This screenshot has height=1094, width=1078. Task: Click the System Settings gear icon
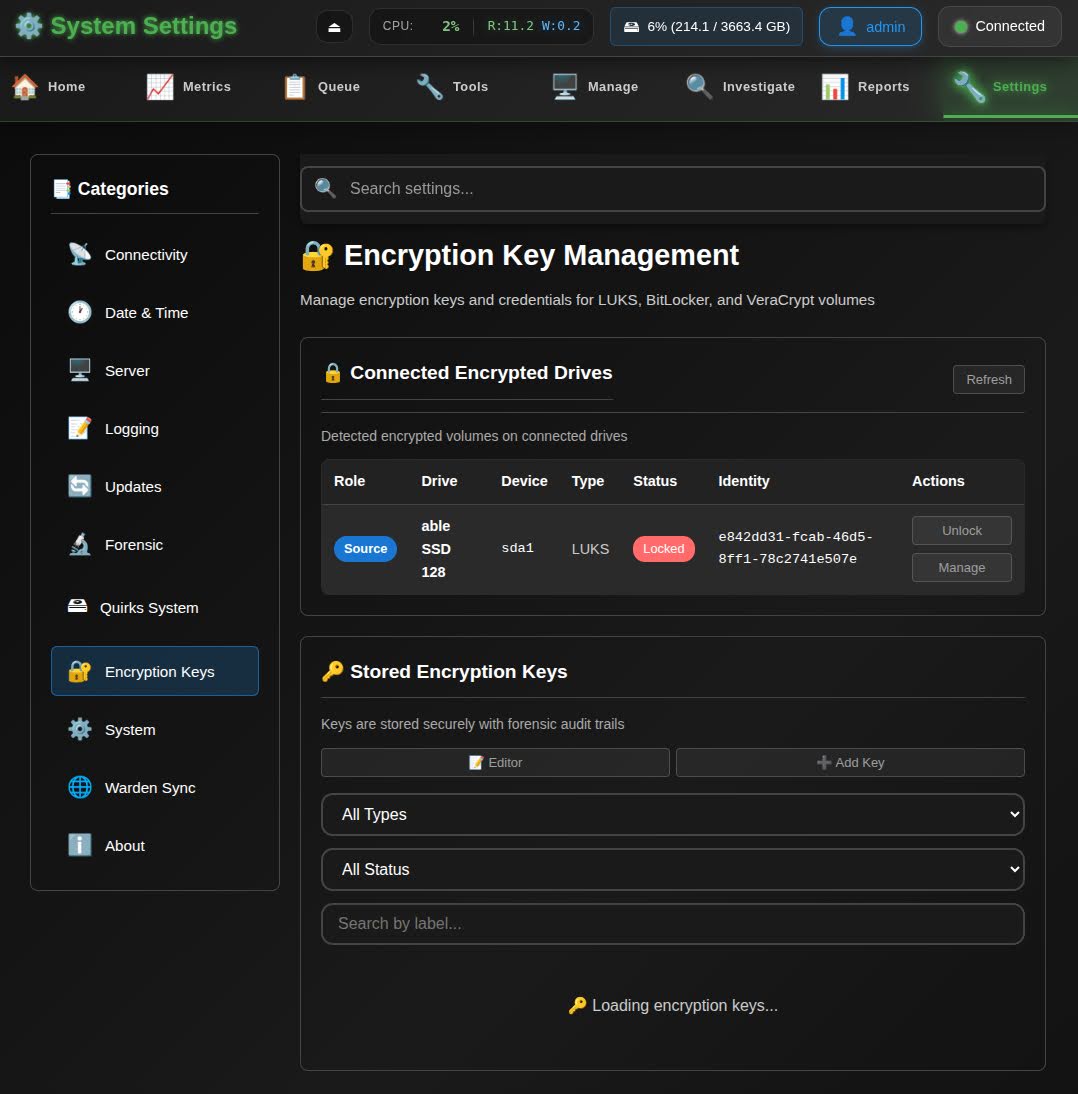pos(29,26)
